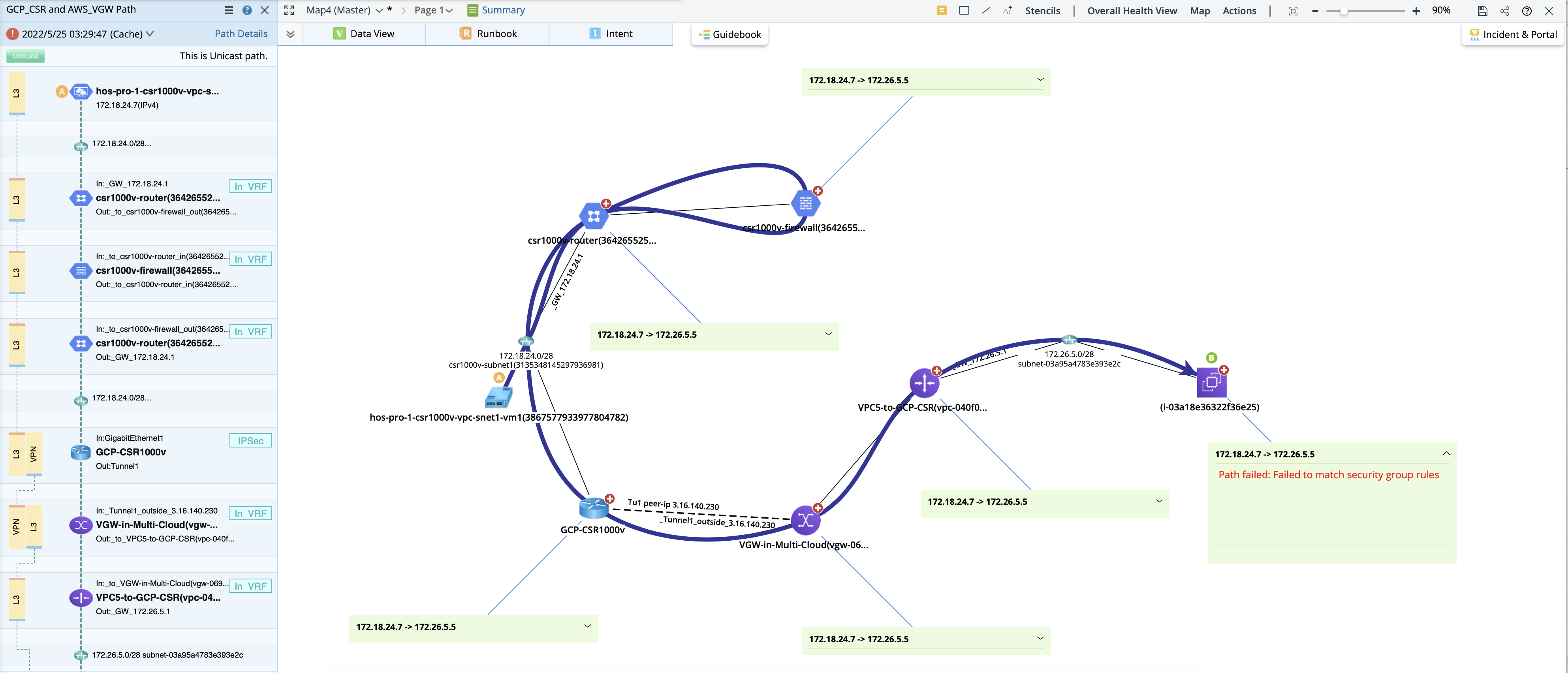Open the Data View panel
The height and width of the screenshot is (673, 1568).
point(371,34)
